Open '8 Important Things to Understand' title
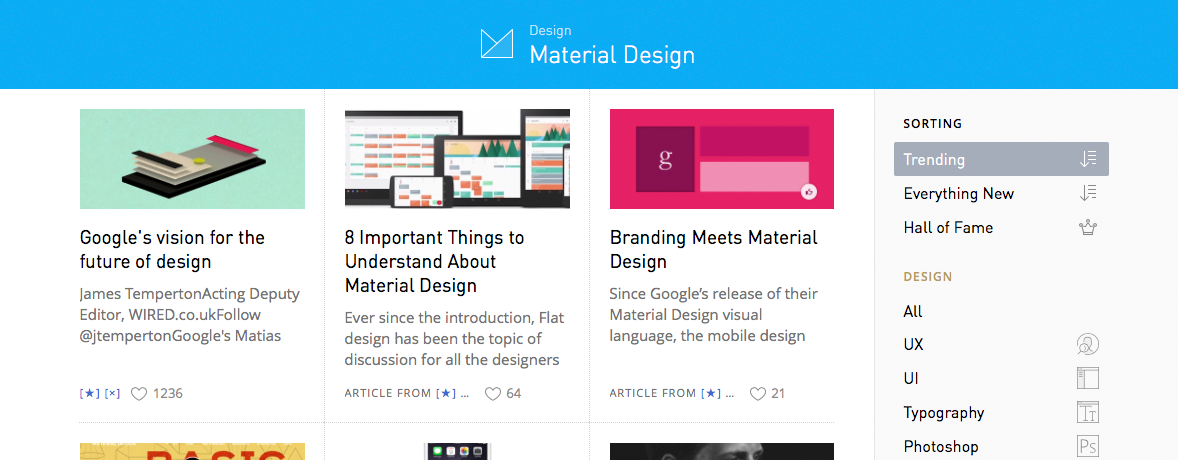 click(x=434, y=262)
